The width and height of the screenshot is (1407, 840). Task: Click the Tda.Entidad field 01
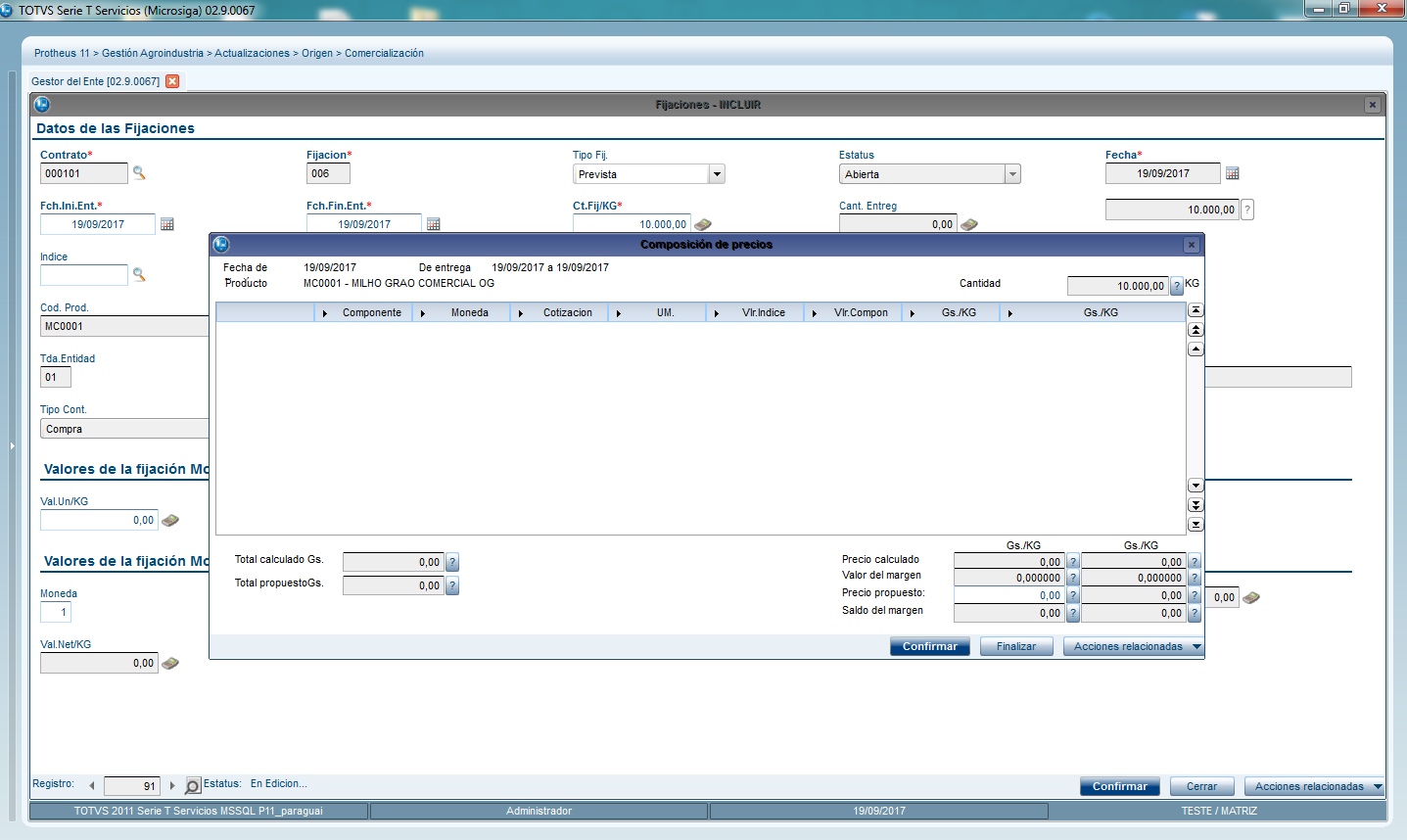(x=56, y=377)
